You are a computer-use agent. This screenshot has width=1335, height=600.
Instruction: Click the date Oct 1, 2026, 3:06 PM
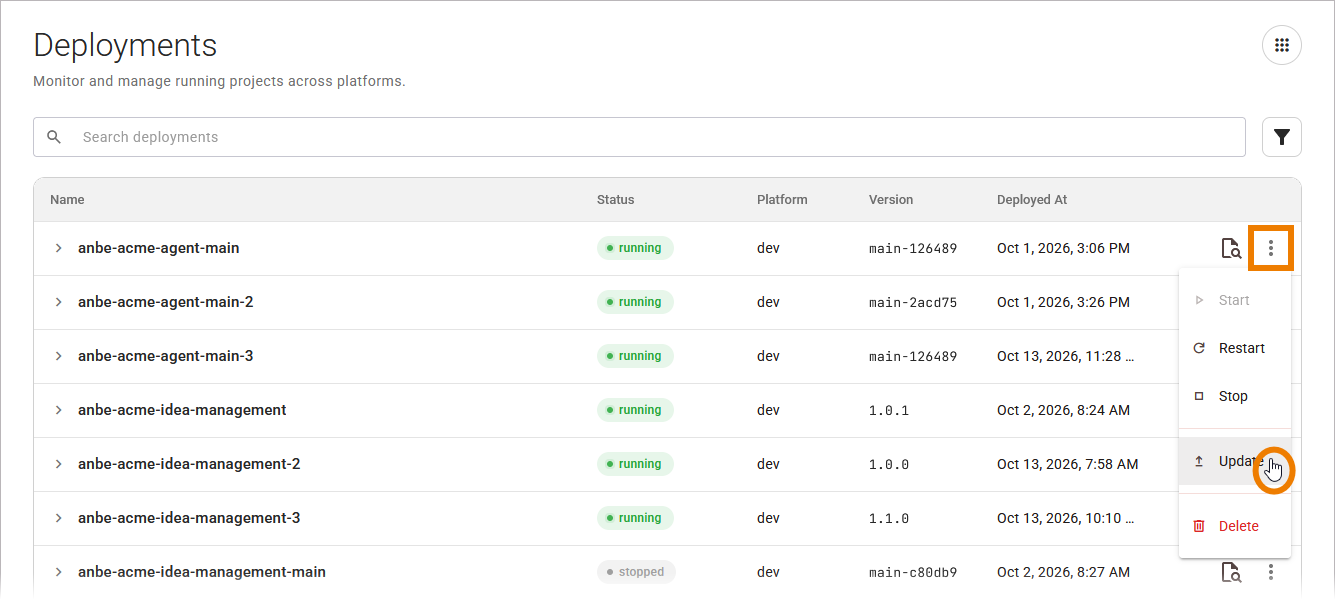pos(1064,248)
